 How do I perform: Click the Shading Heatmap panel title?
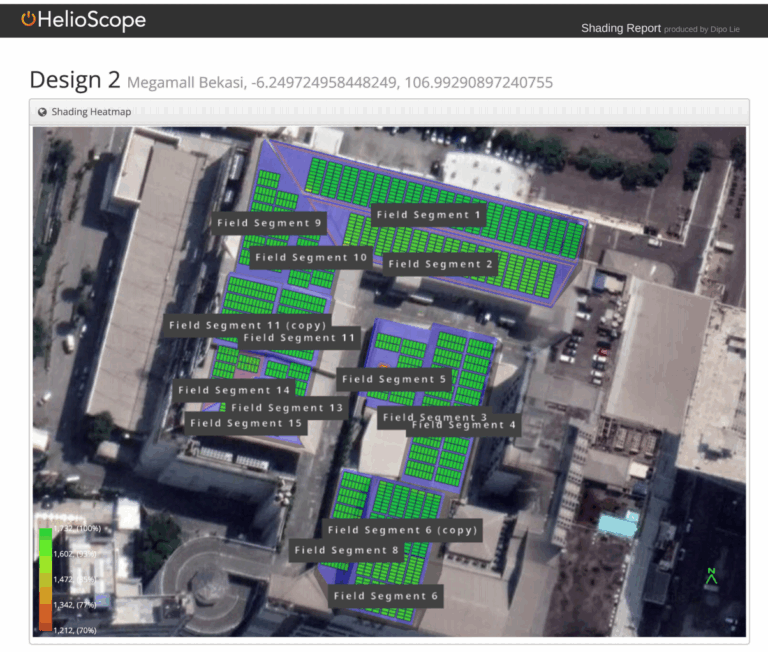pyautogui.click(x=91, y=112)
